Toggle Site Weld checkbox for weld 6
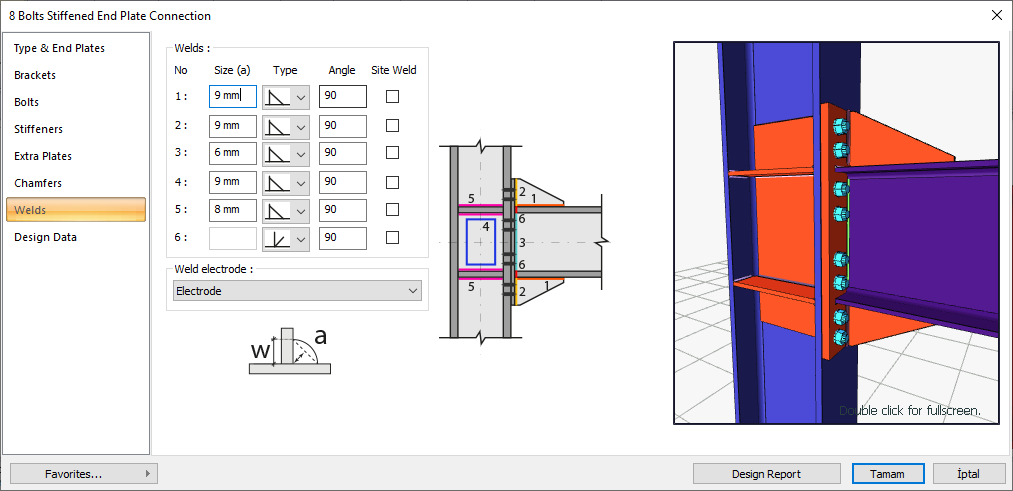The width and height of the screenshot is (1013, 491). click(x=392, y=238)
